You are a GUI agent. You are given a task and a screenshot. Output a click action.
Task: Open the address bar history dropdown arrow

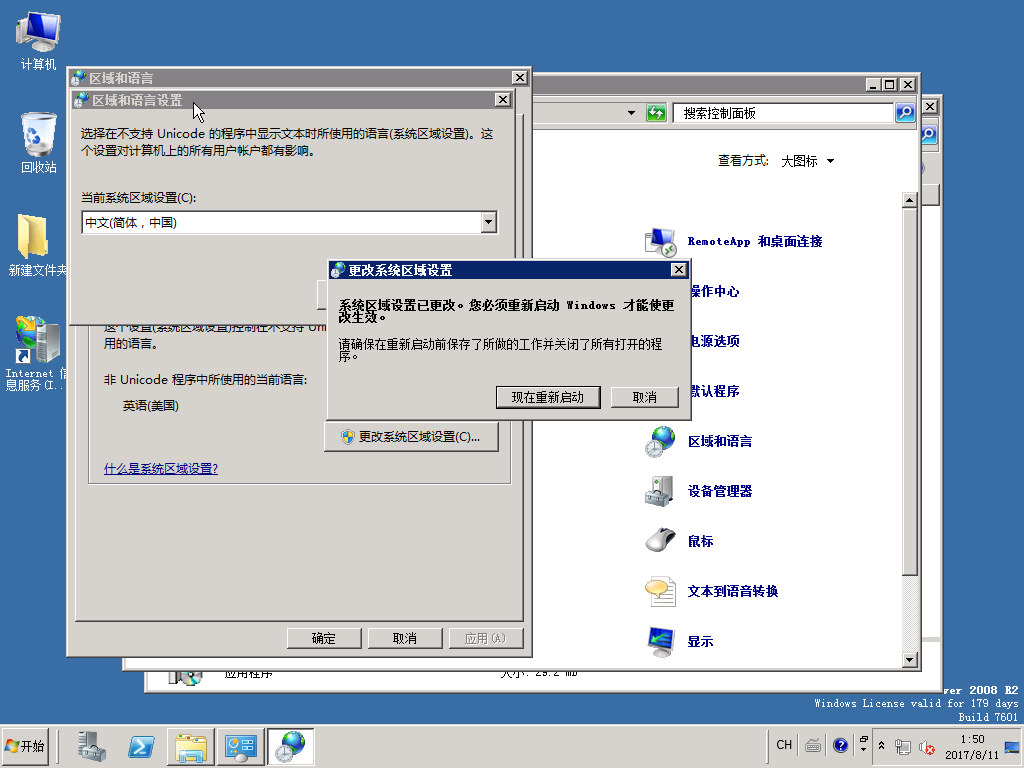[x=631, y=113]
